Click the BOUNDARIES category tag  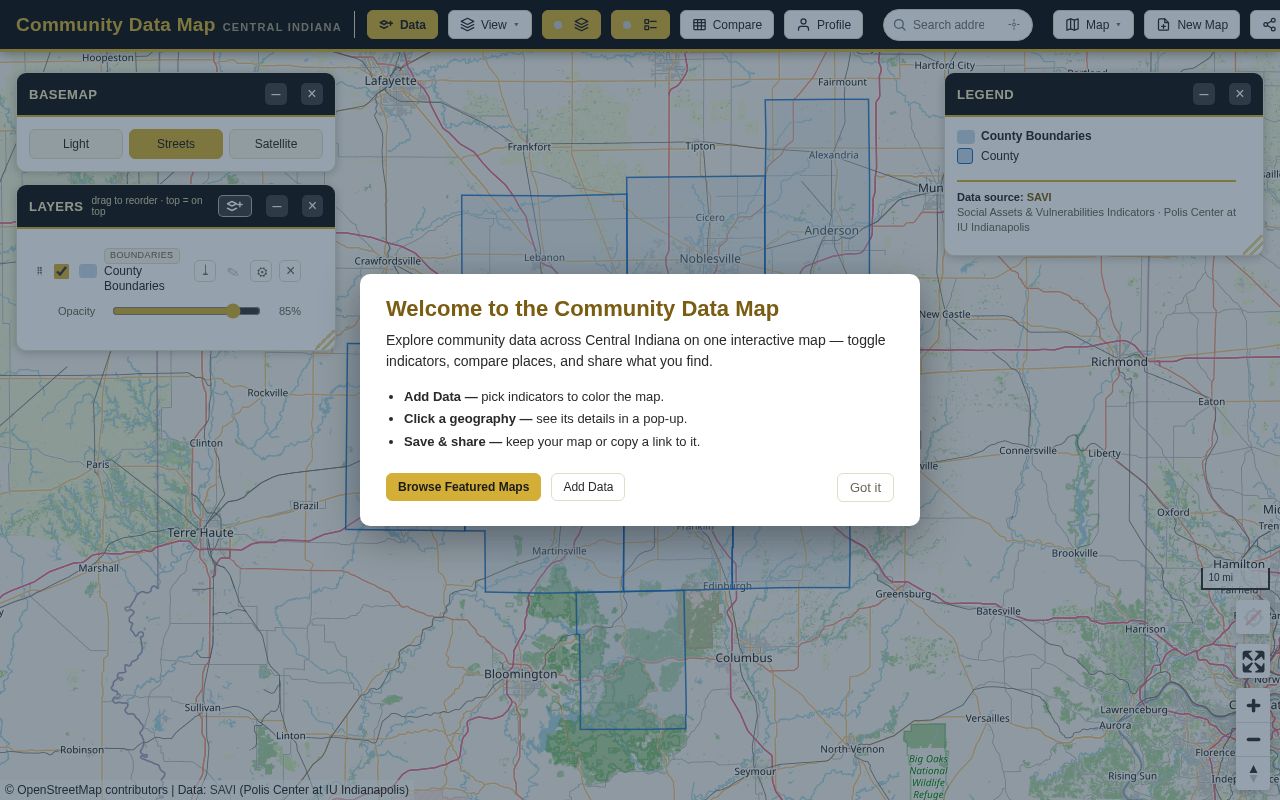142,255
